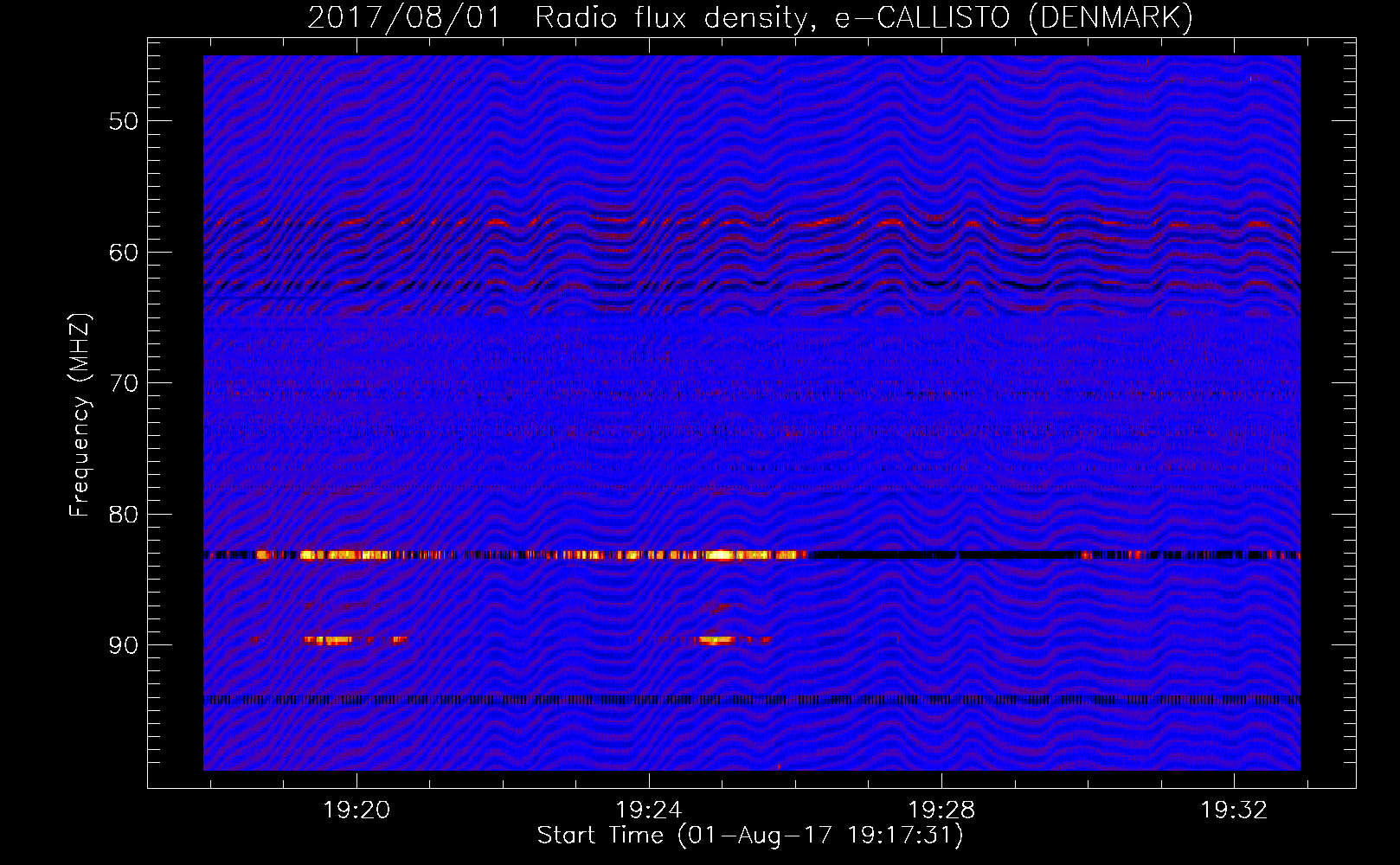
Task: Click the 50 frequency tick label
Action: (124, 121)
